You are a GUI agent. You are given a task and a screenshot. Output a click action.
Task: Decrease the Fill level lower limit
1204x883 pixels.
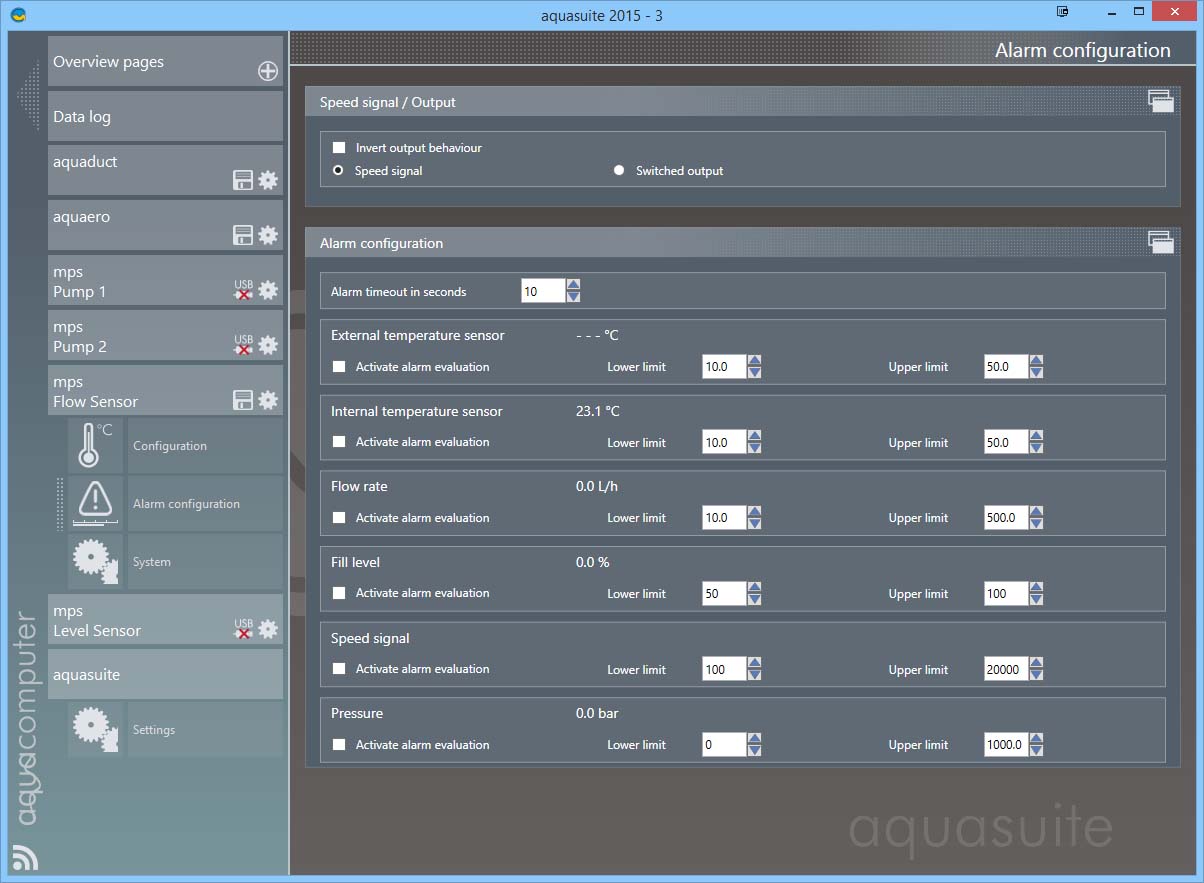[754, 599]
